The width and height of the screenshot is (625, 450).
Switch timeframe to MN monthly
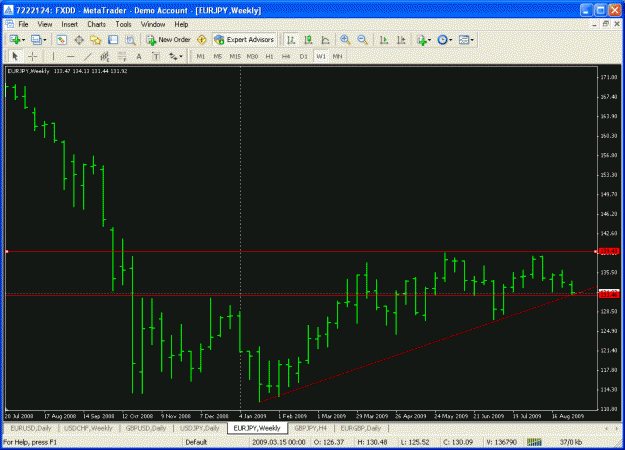coord(338,57)
